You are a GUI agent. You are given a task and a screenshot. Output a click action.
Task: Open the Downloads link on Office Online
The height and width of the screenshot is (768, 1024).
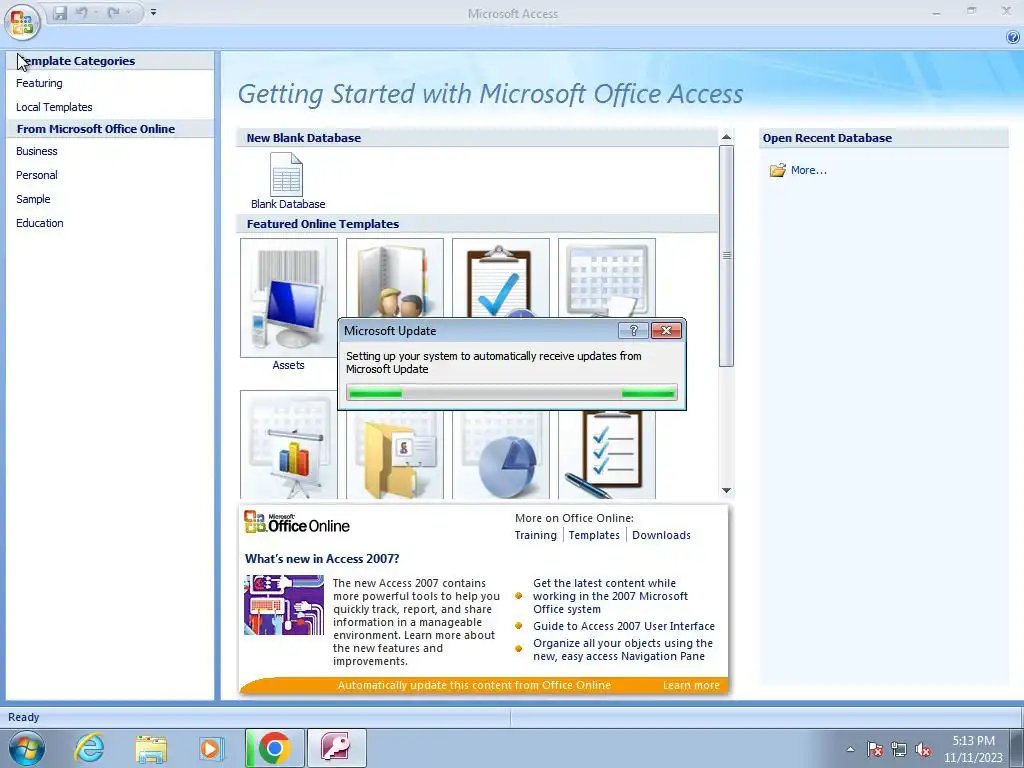(662, 536)
